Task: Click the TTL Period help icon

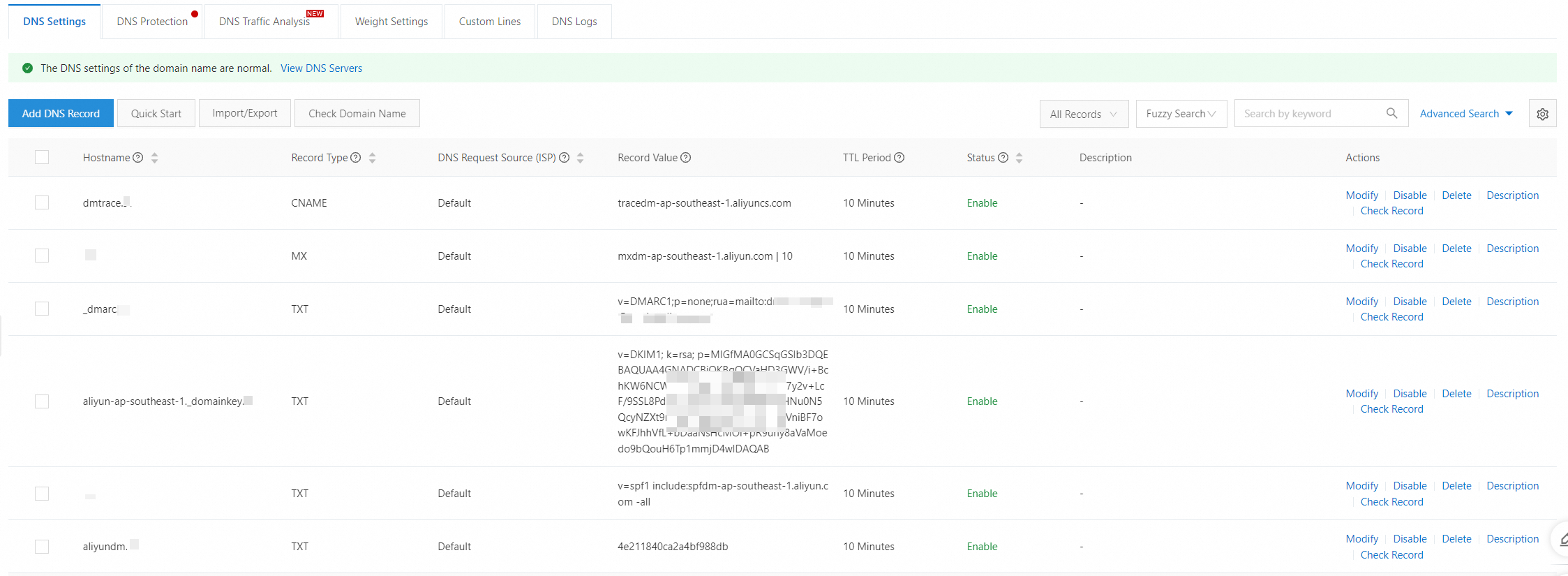Action: coord(899,158)
